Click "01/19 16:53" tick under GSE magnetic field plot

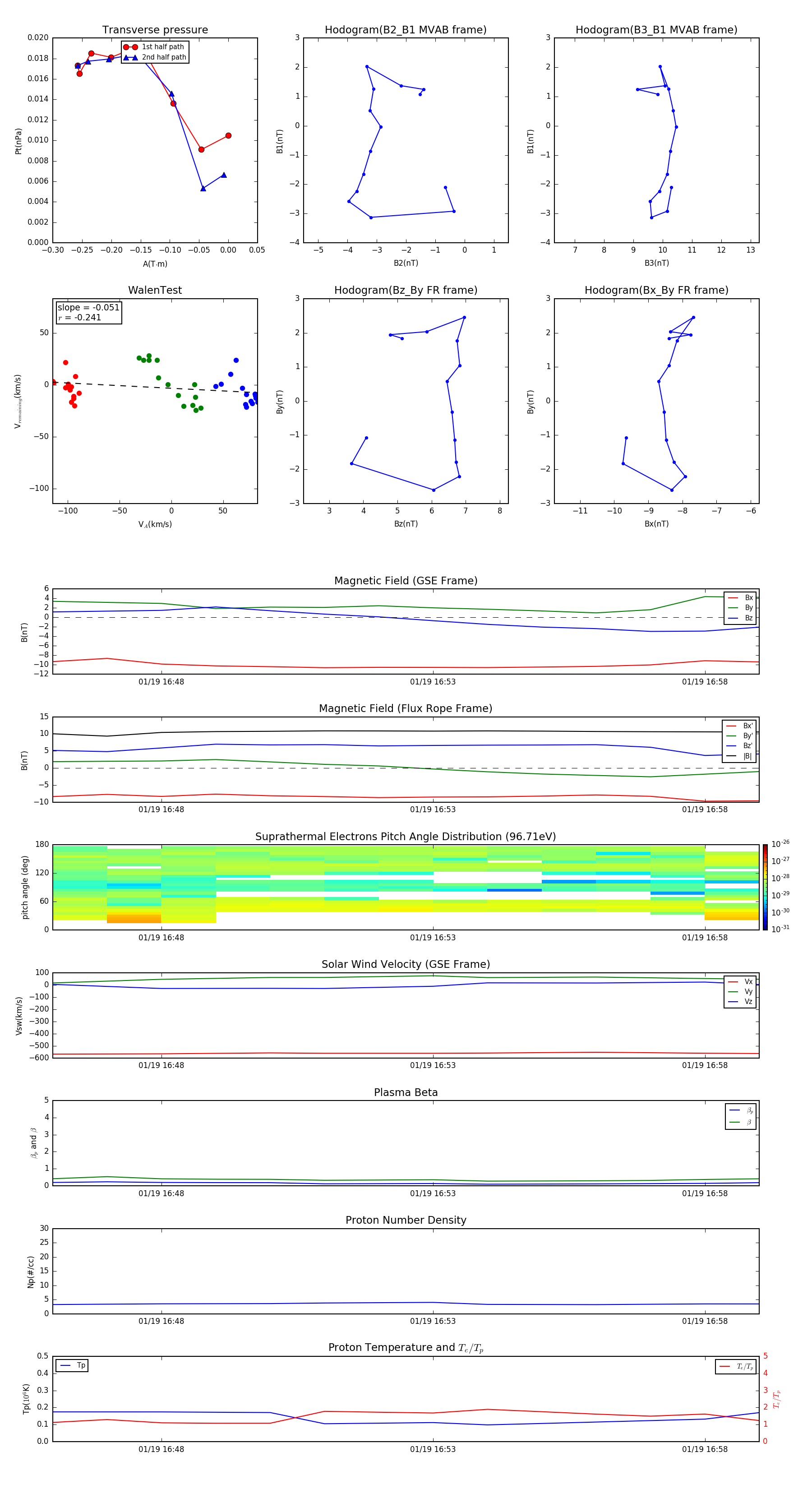click(433, 682)
